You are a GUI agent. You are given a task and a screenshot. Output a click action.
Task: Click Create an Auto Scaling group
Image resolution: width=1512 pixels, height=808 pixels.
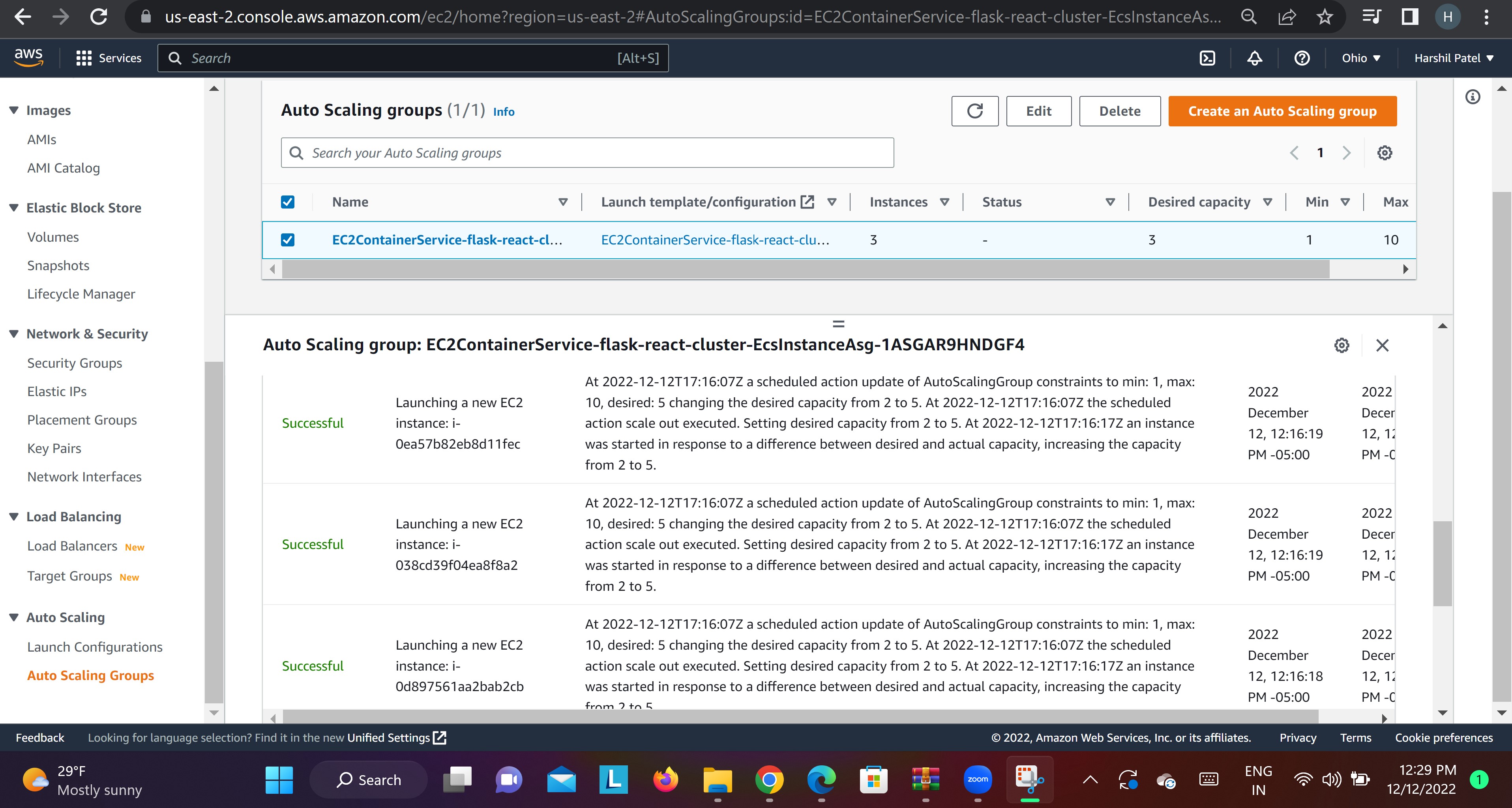[x=1282, y=111]
